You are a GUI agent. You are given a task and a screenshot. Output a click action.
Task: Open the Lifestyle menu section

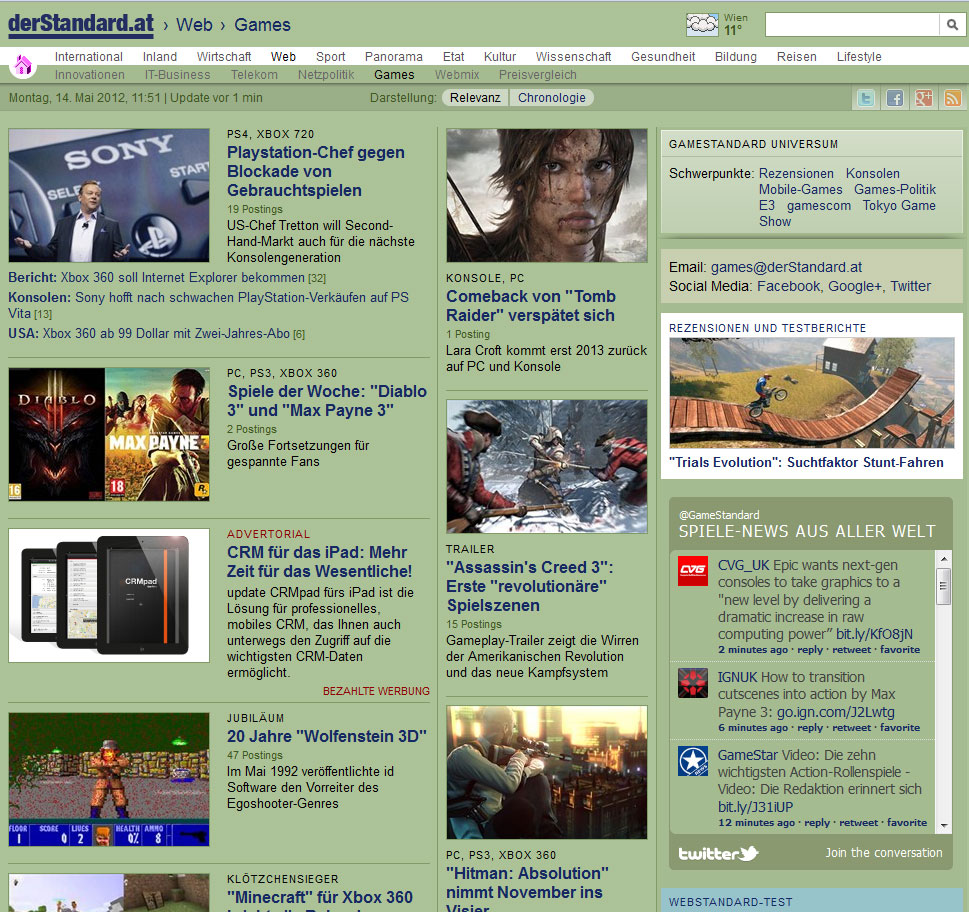859,57
